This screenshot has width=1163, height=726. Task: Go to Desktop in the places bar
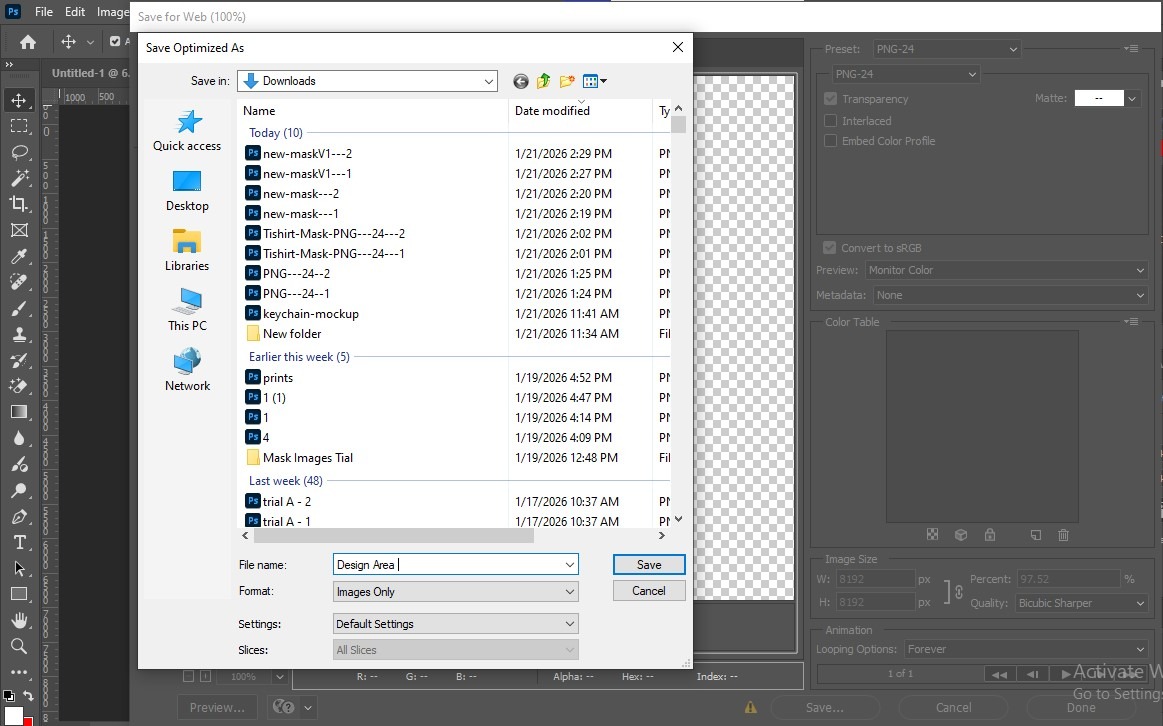[187, 190]
